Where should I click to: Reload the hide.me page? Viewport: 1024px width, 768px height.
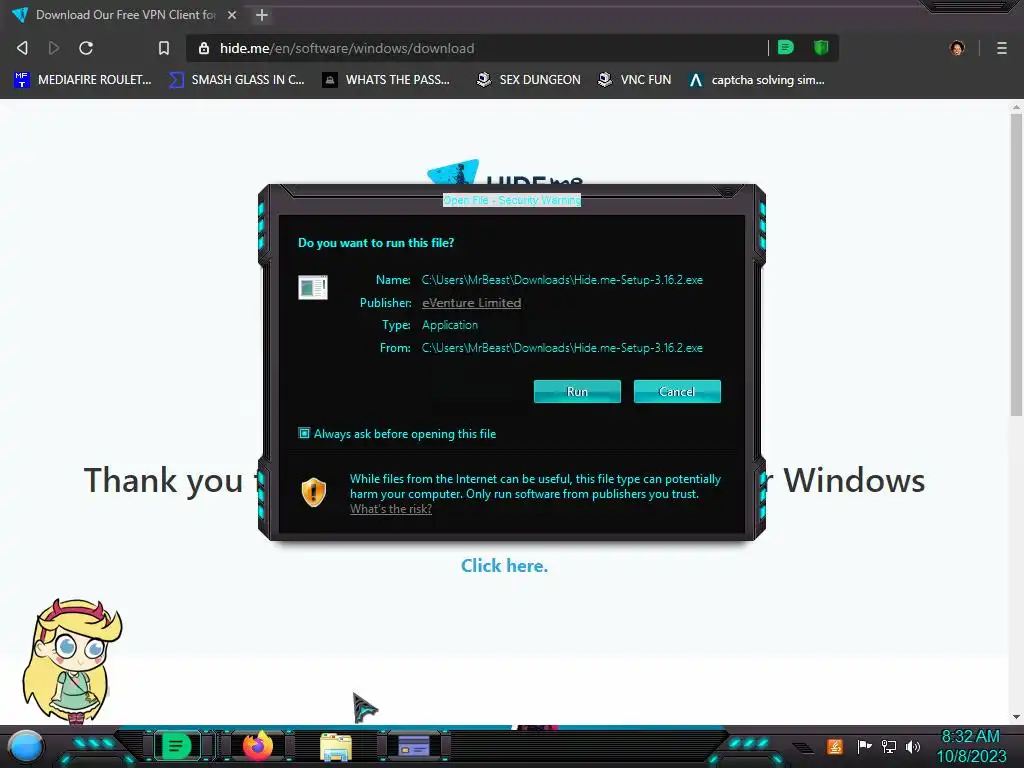pyautogui.click(x=86, y=48)
